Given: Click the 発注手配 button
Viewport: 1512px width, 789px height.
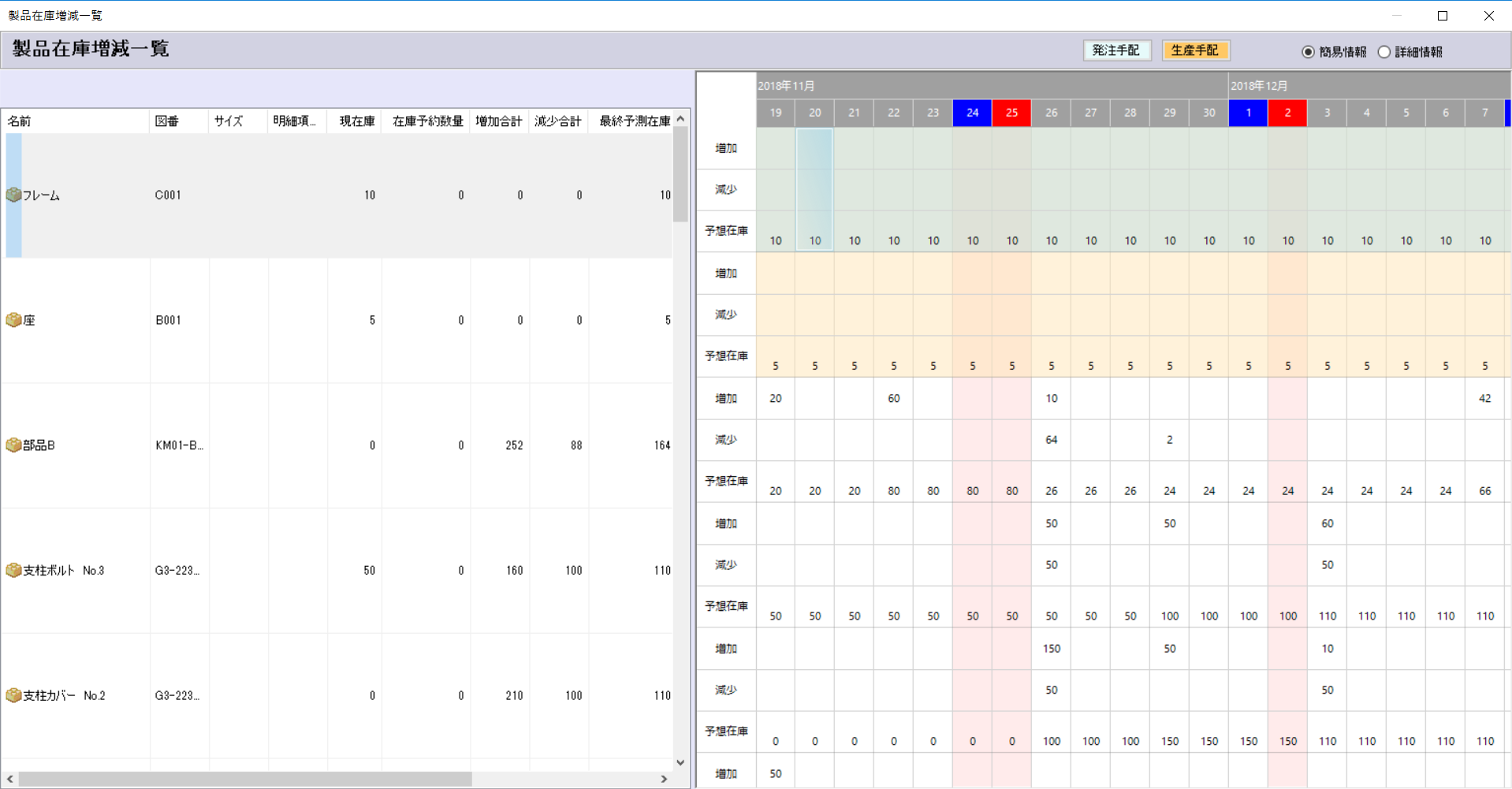Looking at the screenshot, I should [x=1116, y=50].
